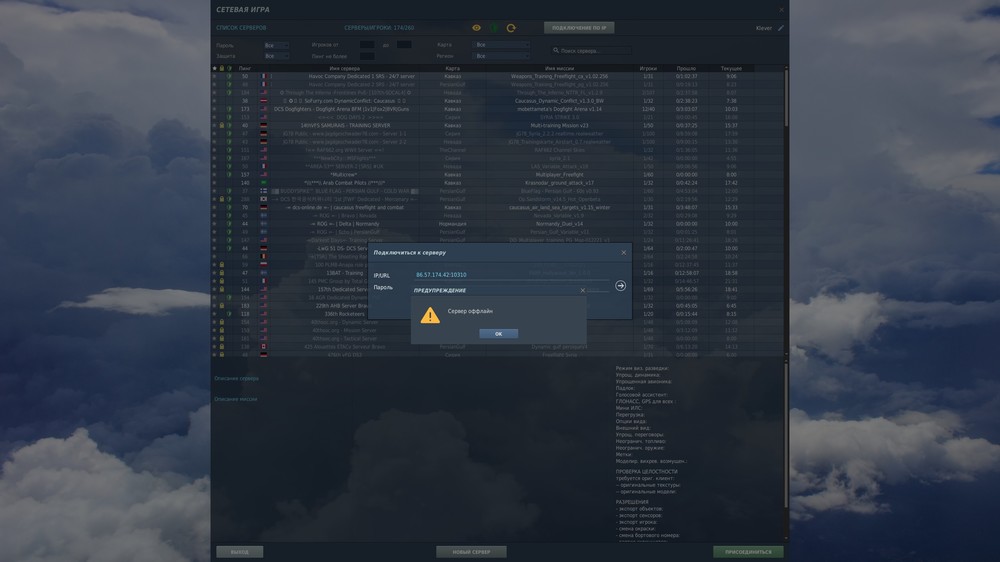Refresh the server list with circular arrow
This screenshot has width=1000, height=562.
(x=511, y=28)
